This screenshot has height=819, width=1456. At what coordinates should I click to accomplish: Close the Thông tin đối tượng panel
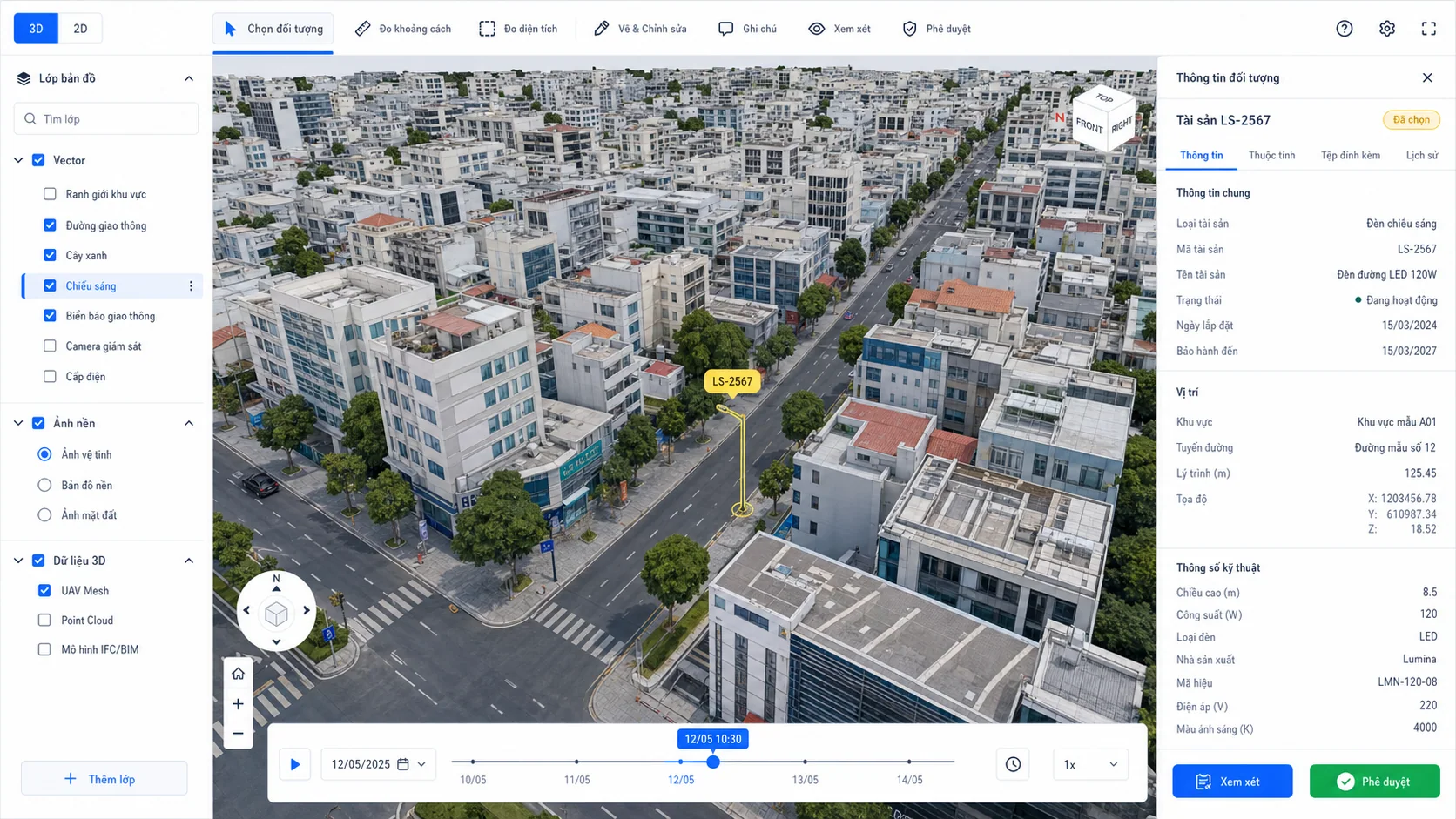(1427, 77)
